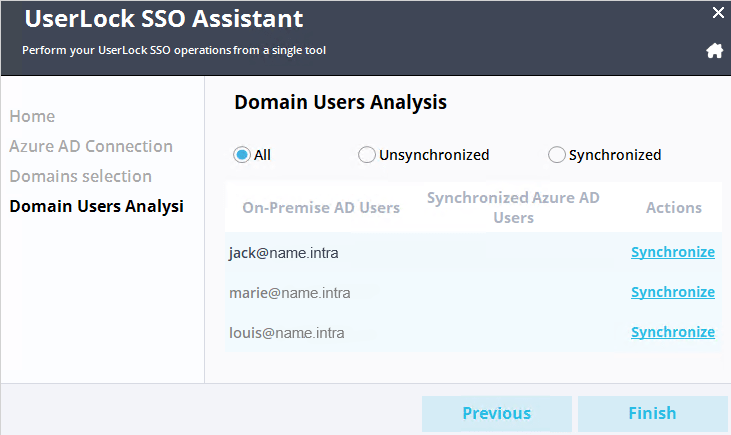The height and width of the screenshot is (435, 731).
Task: Synchronize user jack@name.intra
Action: 673,252
